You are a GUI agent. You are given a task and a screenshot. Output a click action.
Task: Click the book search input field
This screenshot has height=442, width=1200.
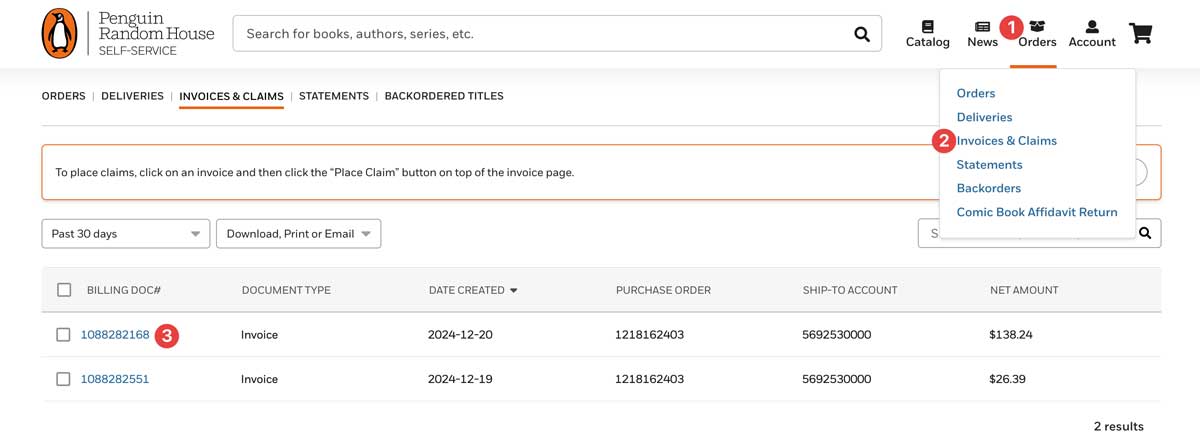coord(540,34)
